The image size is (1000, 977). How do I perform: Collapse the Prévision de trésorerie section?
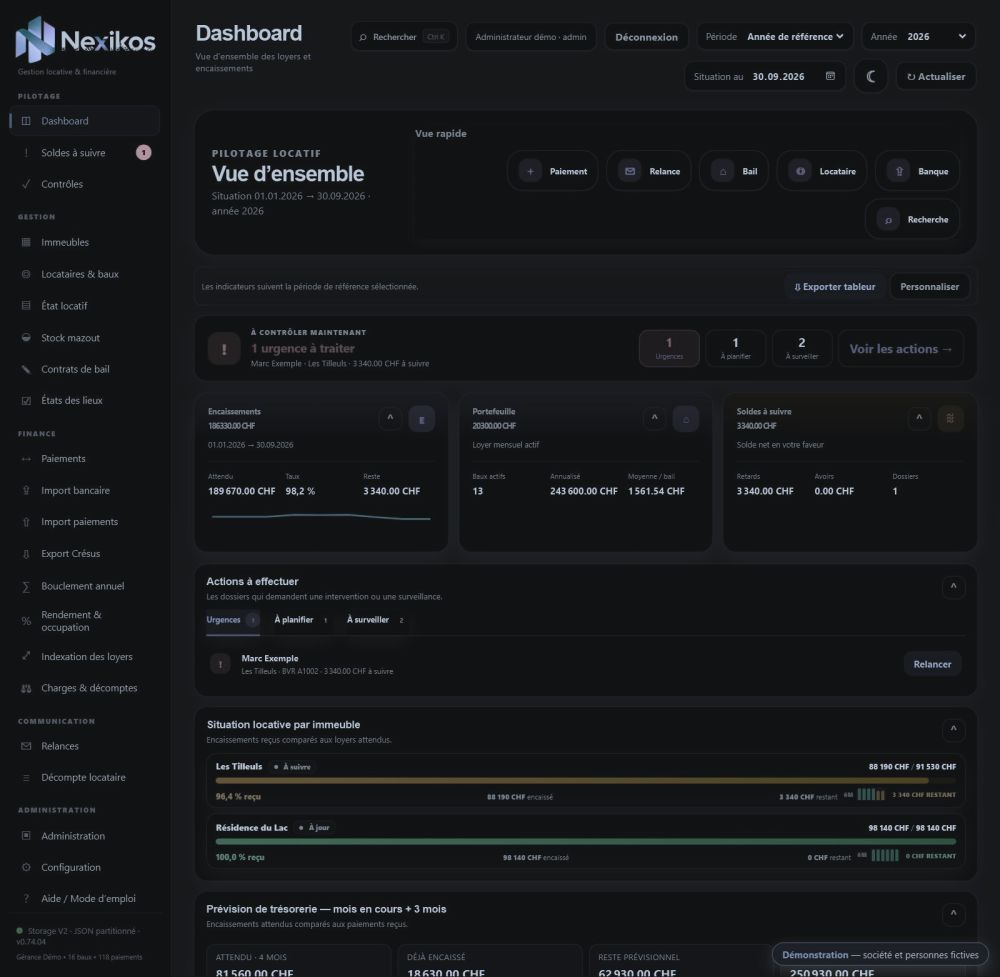[953, 914]
